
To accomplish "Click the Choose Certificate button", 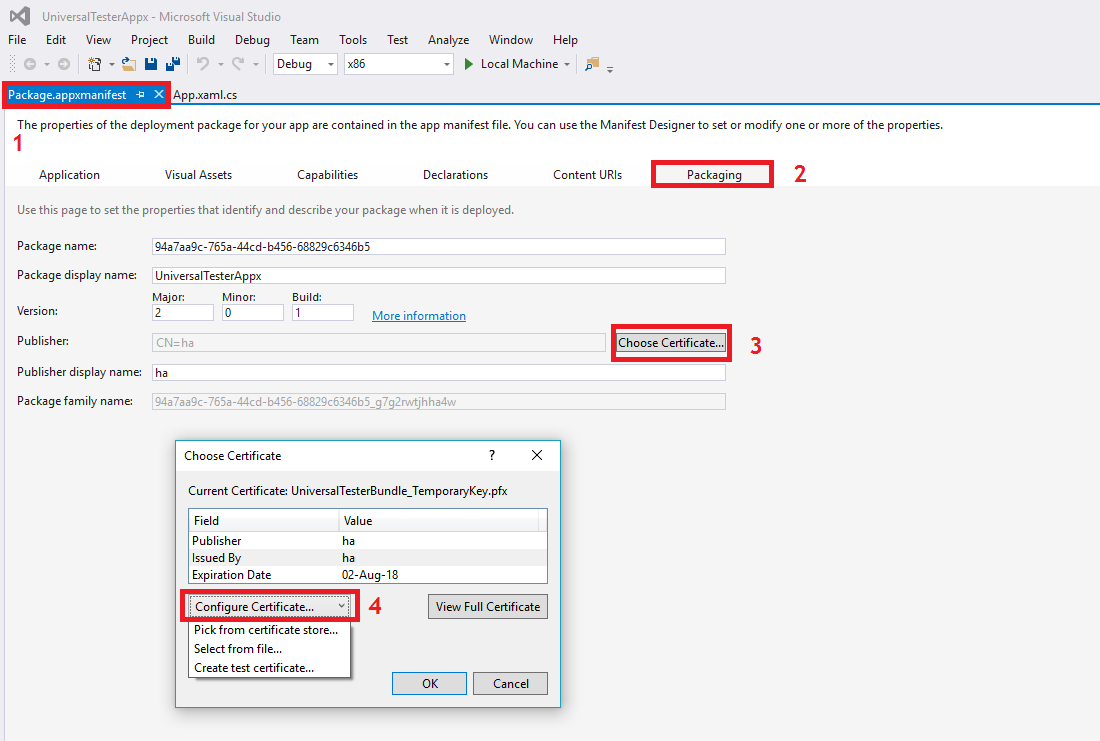I will coord(671,342).
